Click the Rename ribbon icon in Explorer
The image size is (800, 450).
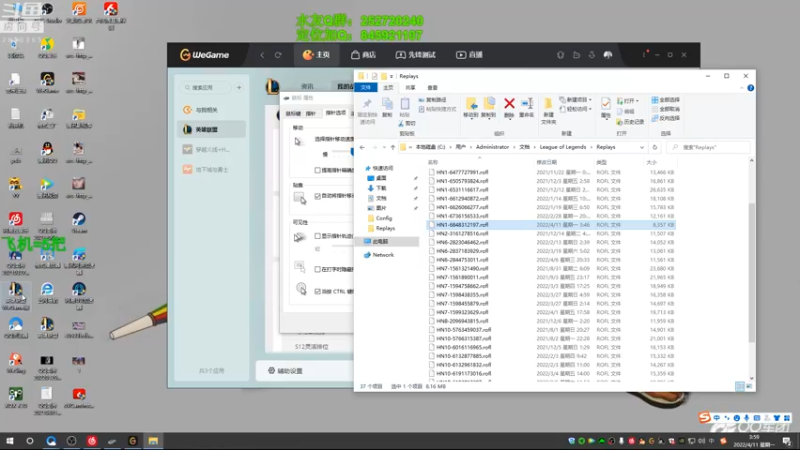click(x=527, y=104)
